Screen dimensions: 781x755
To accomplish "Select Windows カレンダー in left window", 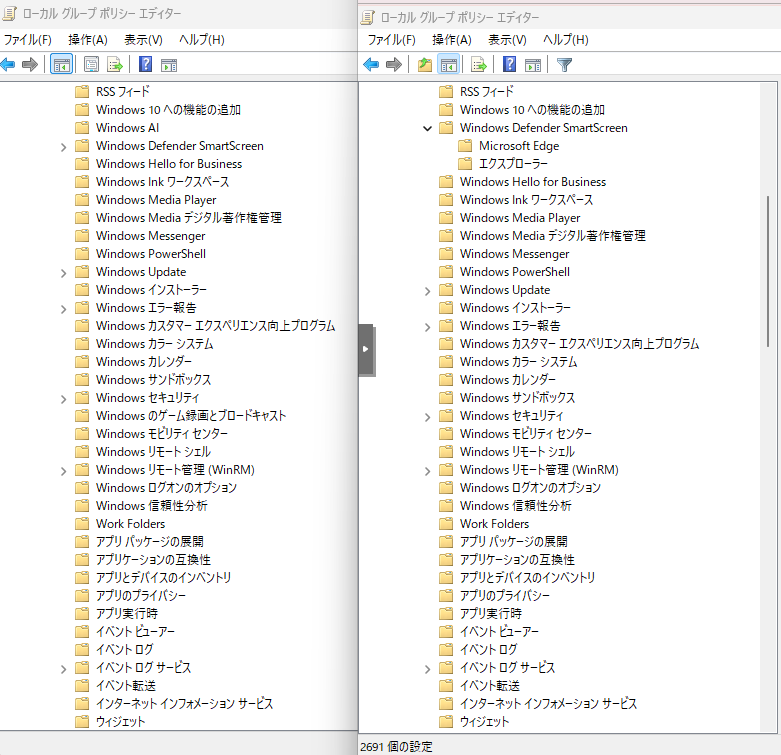I will (x=143, y=362).
